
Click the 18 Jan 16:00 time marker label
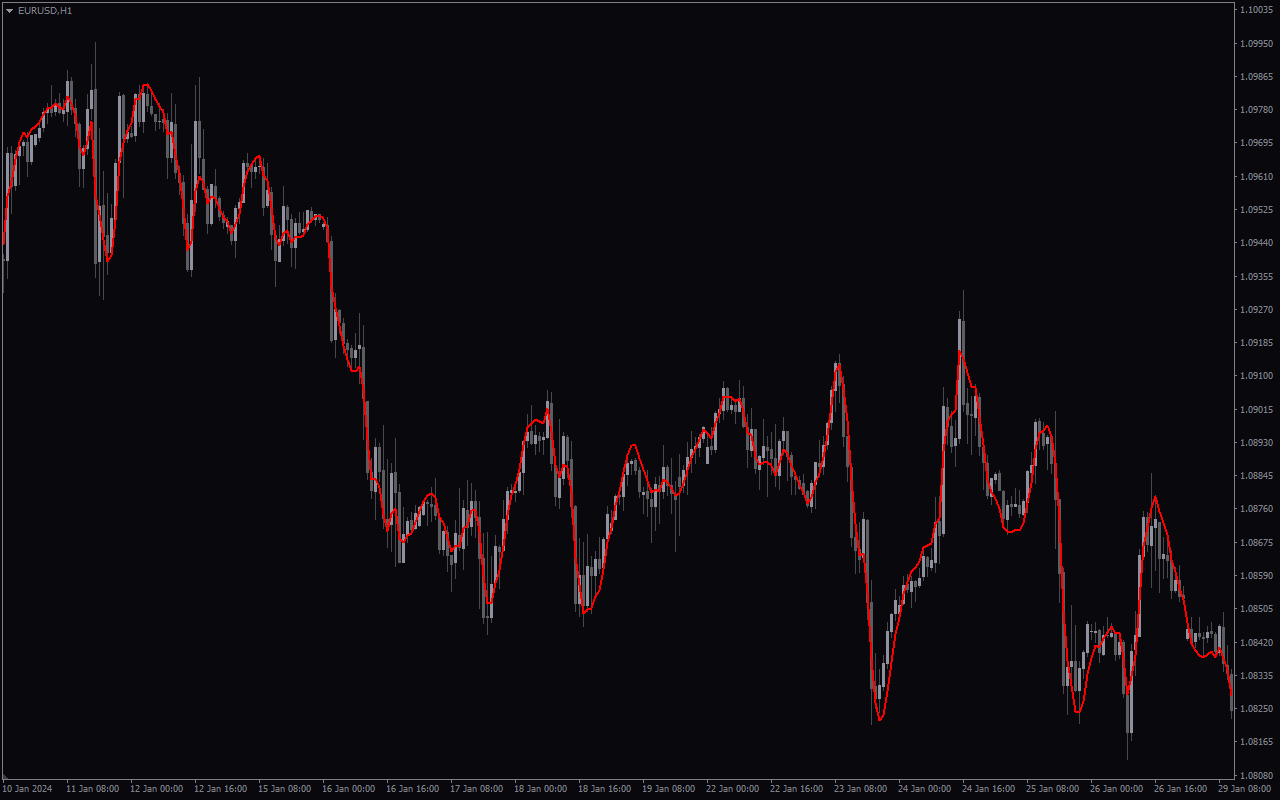pos(604,788)
